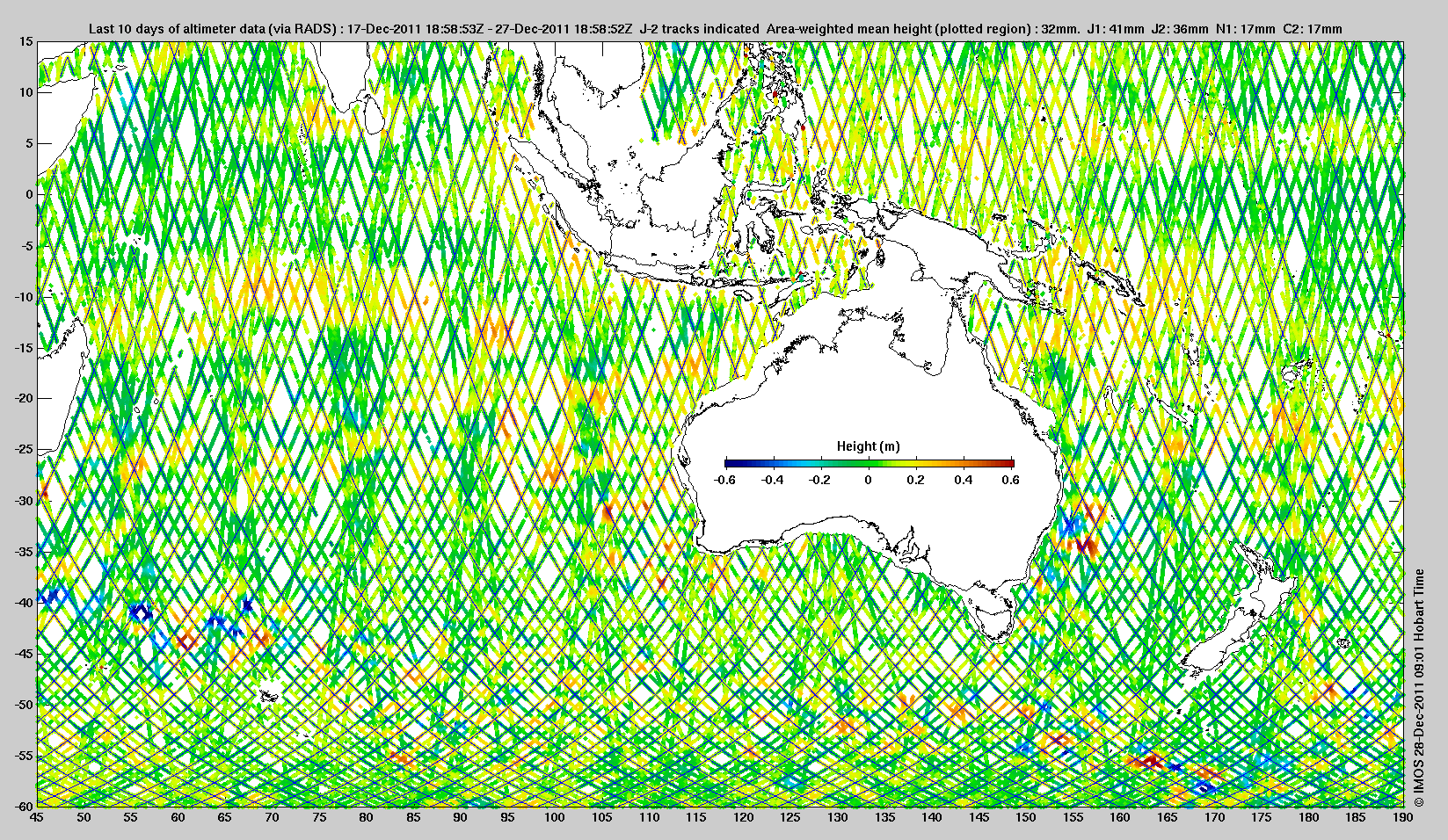Click longitude axis label '130'
The image size is (1448, 840).
837,817
